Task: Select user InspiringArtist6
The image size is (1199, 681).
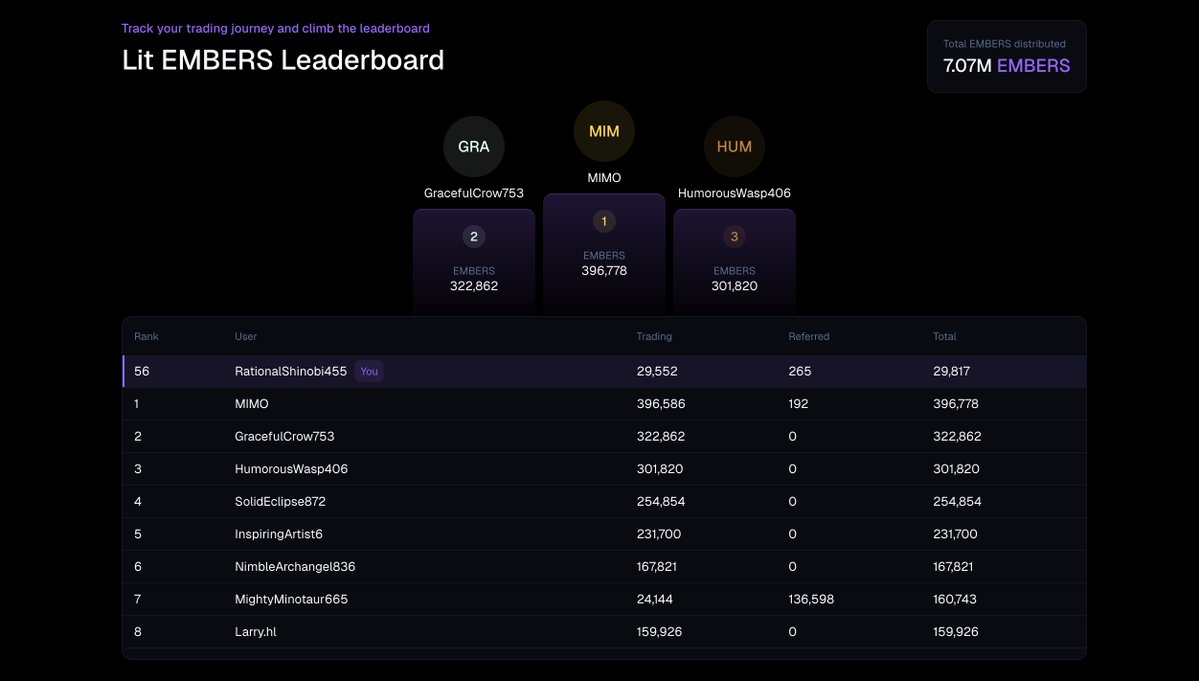Action: [278, 534]
